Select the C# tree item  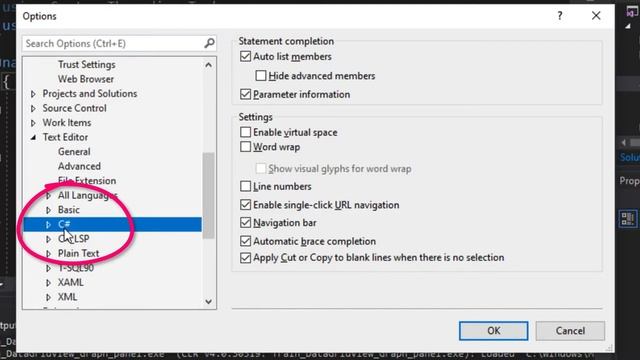point(112,224)
